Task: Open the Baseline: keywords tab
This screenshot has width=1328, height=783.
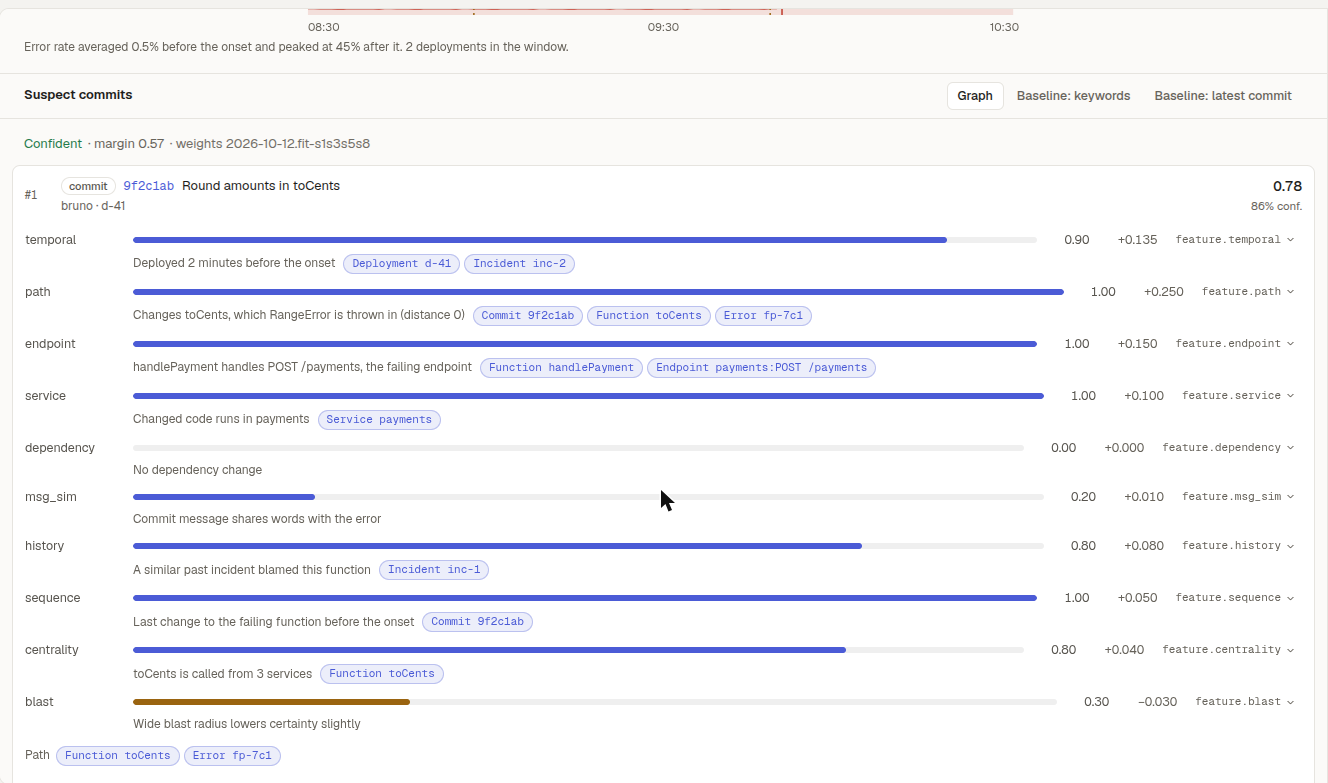Action: (1073, 96)
